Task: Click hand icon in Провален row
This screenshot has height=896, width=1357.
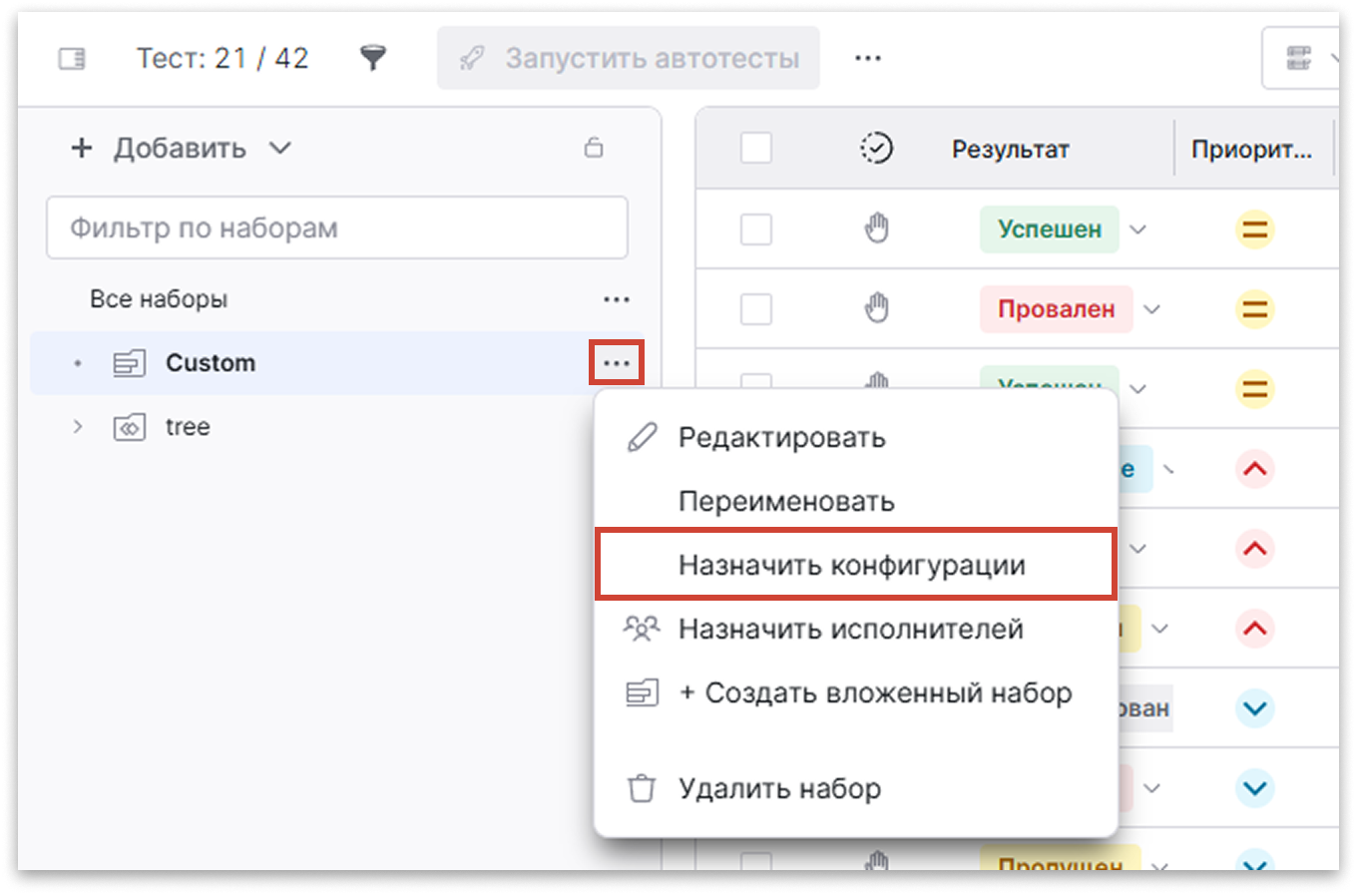Action: (x=876, y=308)
